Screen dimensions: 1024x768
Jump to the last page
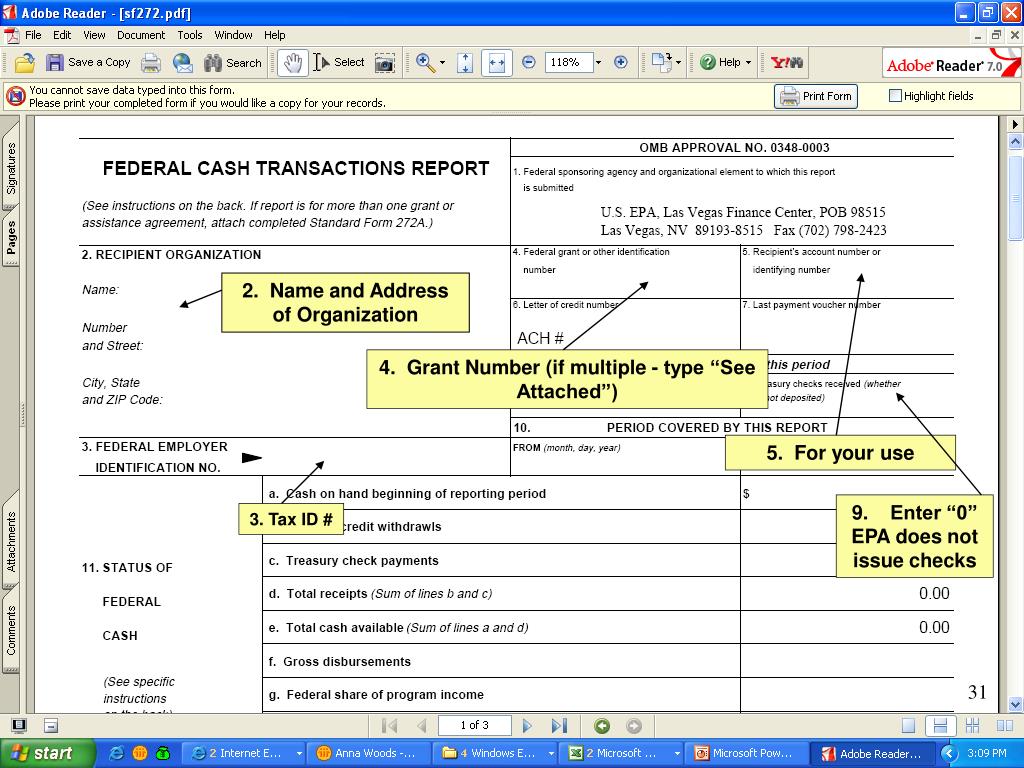(x=559, y=726)
